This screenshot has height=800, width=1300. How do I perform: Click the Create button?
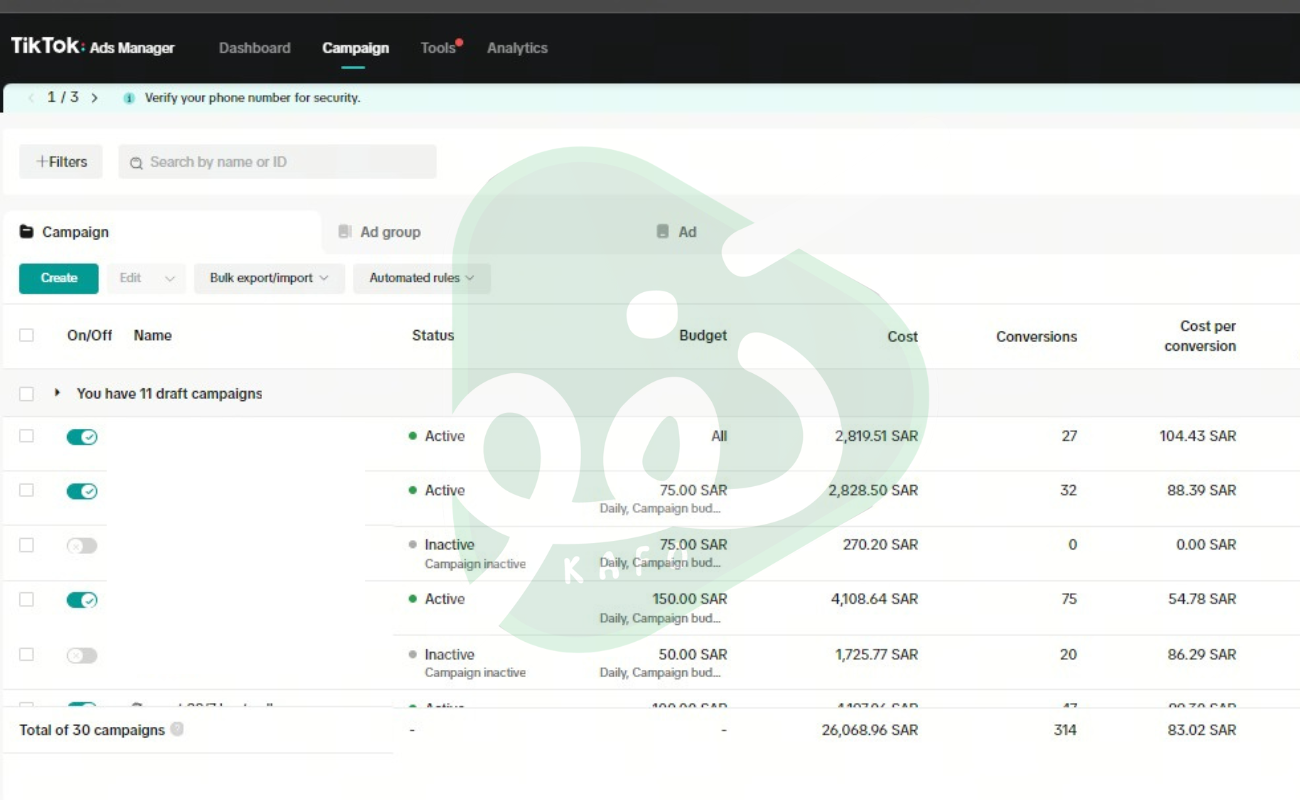click(x=59, y=278)
